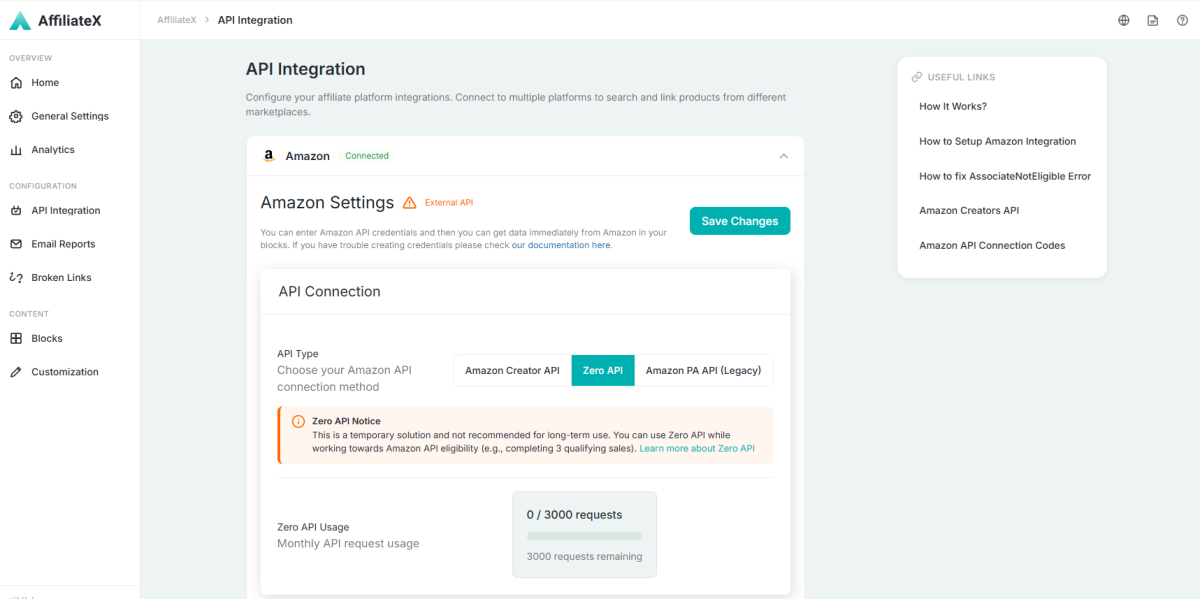Viewport: 1200px width, 599px height.
Task: Click the '0 / 3000 requests' text
Action: (x=575, y=515)
